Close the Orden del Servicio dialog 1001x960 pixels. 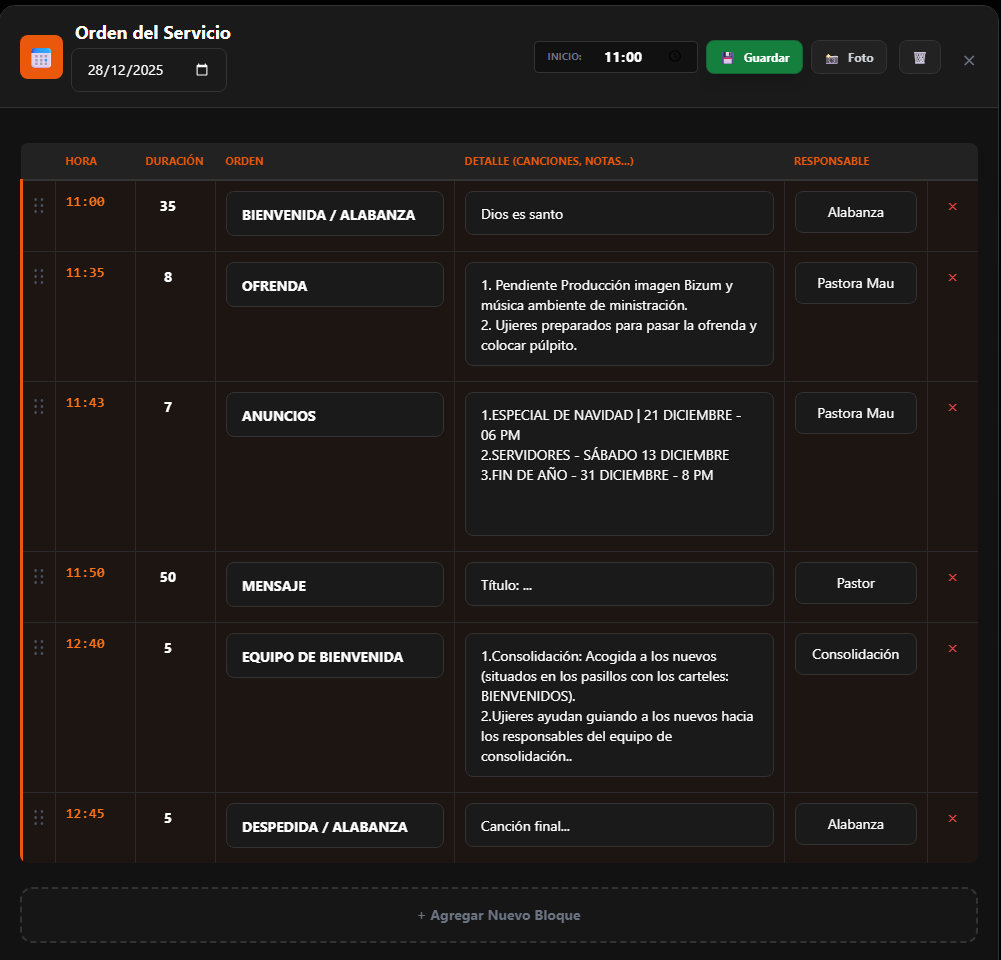click(x=968, y=60)
